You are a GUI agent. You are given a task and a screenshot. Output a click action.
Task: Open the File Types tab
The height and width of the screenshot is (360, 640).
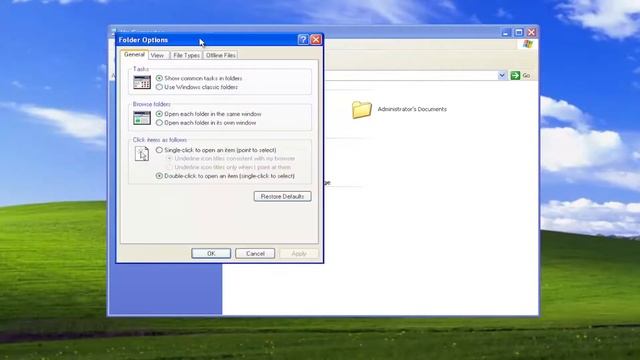[x=186, y=55]
